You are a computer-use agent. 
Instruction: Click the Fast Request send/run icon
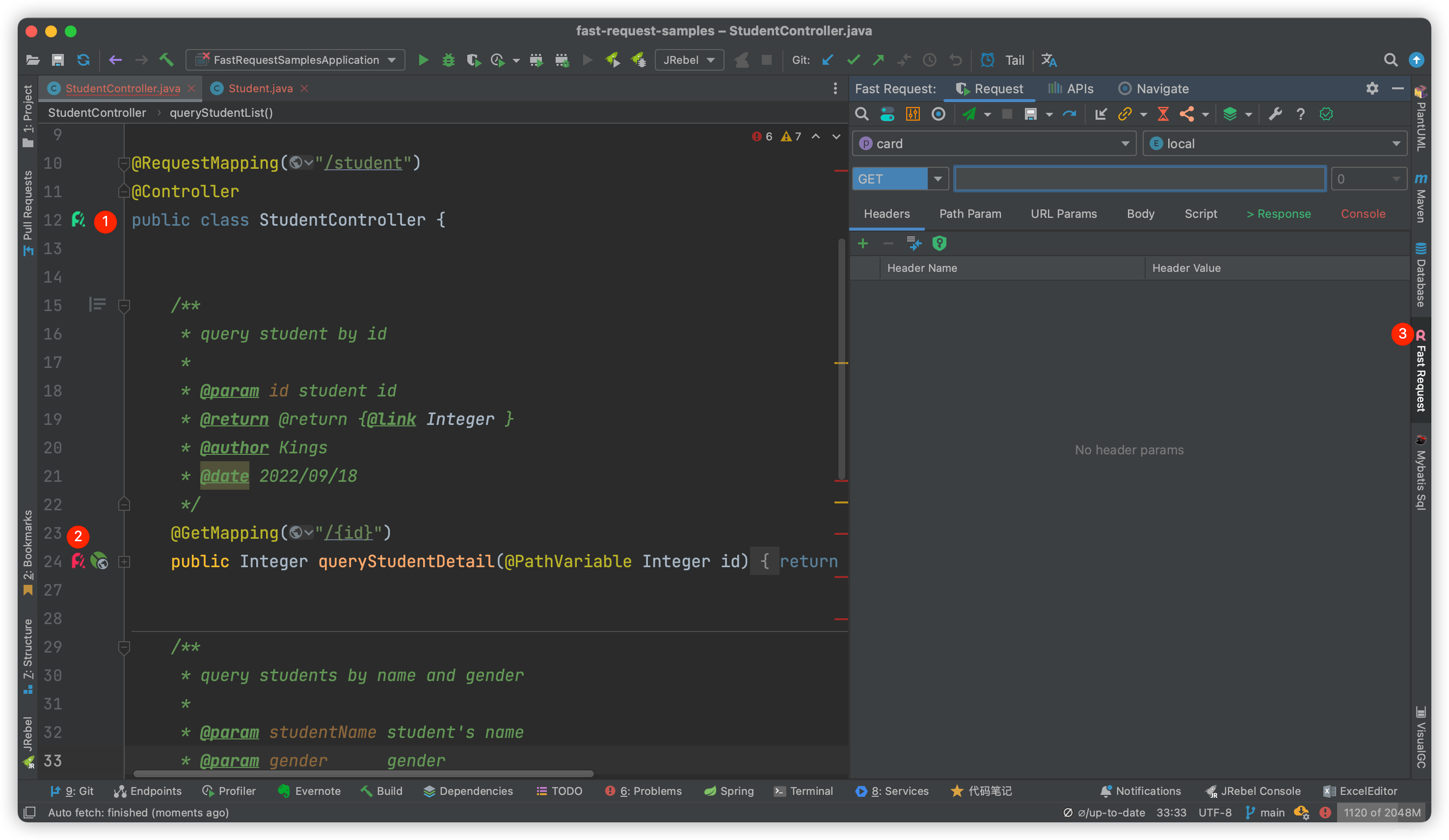coord(968,113)
